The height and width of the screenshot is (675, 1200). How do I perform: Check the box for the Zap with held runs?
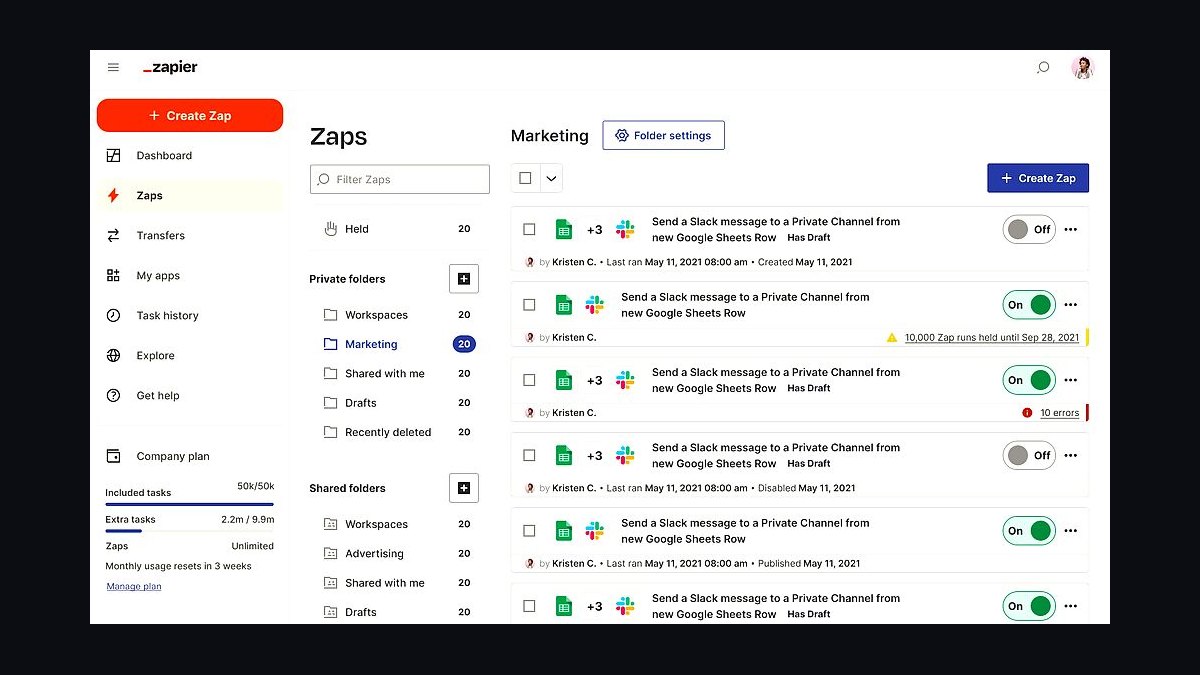point(529,304)
